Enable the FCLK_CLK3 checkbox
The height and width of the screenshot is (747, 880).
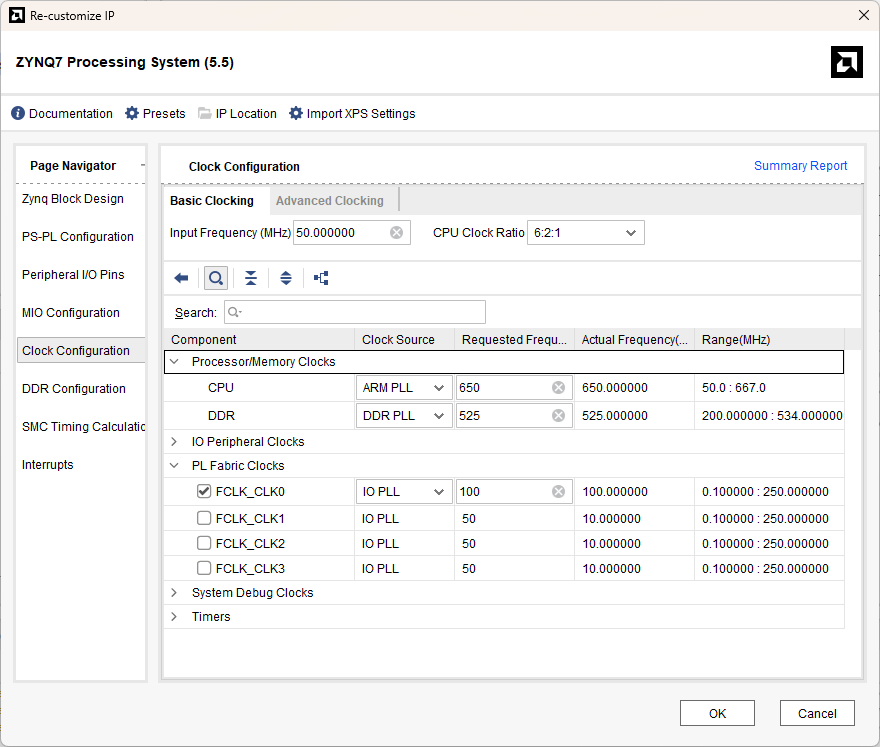204,569
